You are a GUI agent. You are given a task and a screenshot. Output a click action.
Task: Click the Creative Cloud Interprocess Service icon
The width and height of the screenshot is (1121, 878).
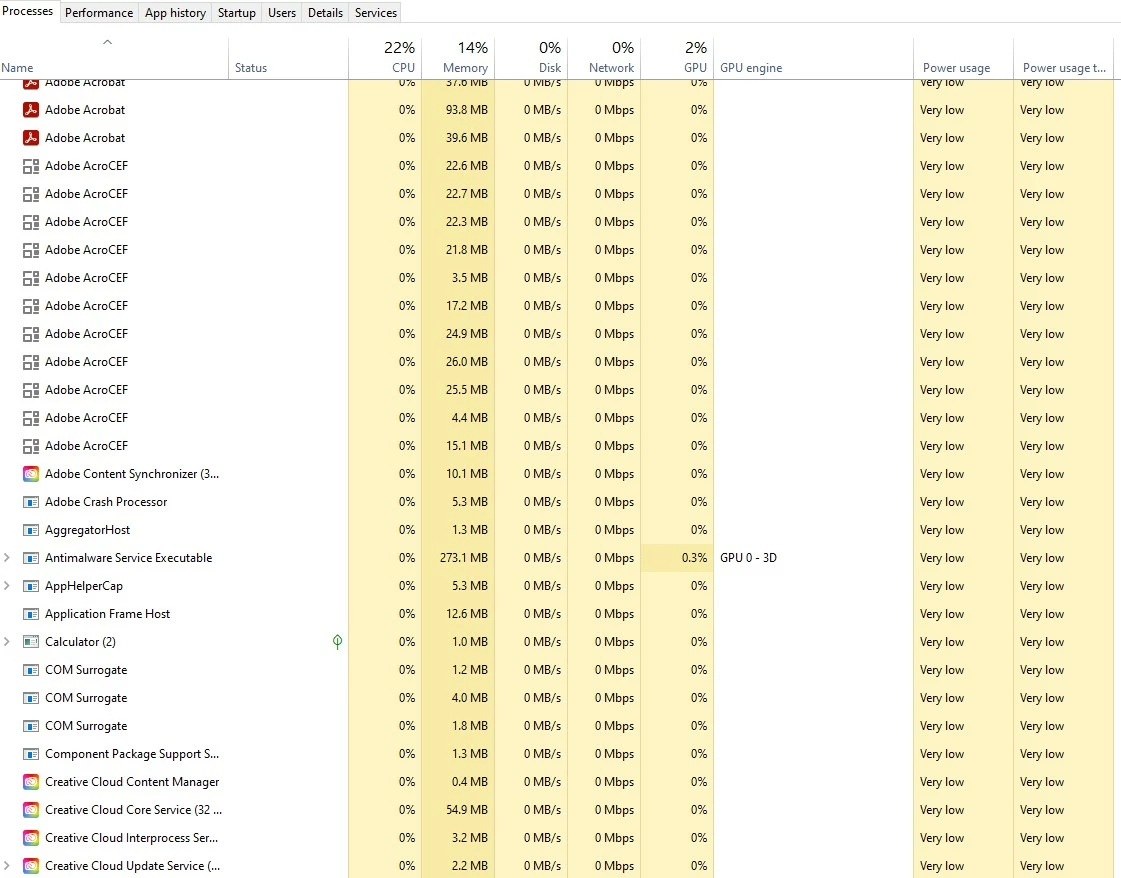(31, 837)
